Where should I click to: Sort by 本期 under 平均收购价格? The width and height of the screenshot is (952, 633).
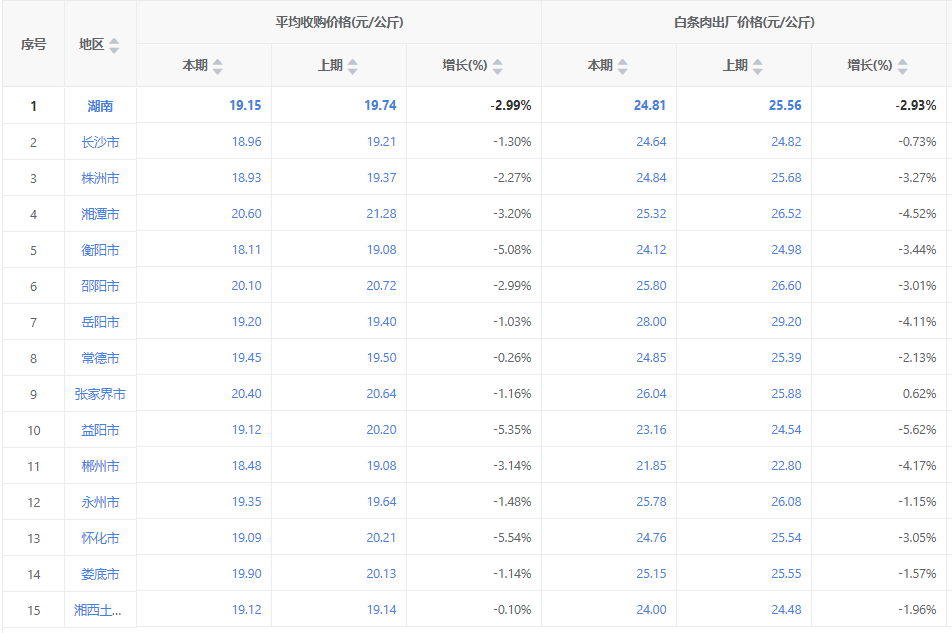pyautogui.click(x=218, y=66)
